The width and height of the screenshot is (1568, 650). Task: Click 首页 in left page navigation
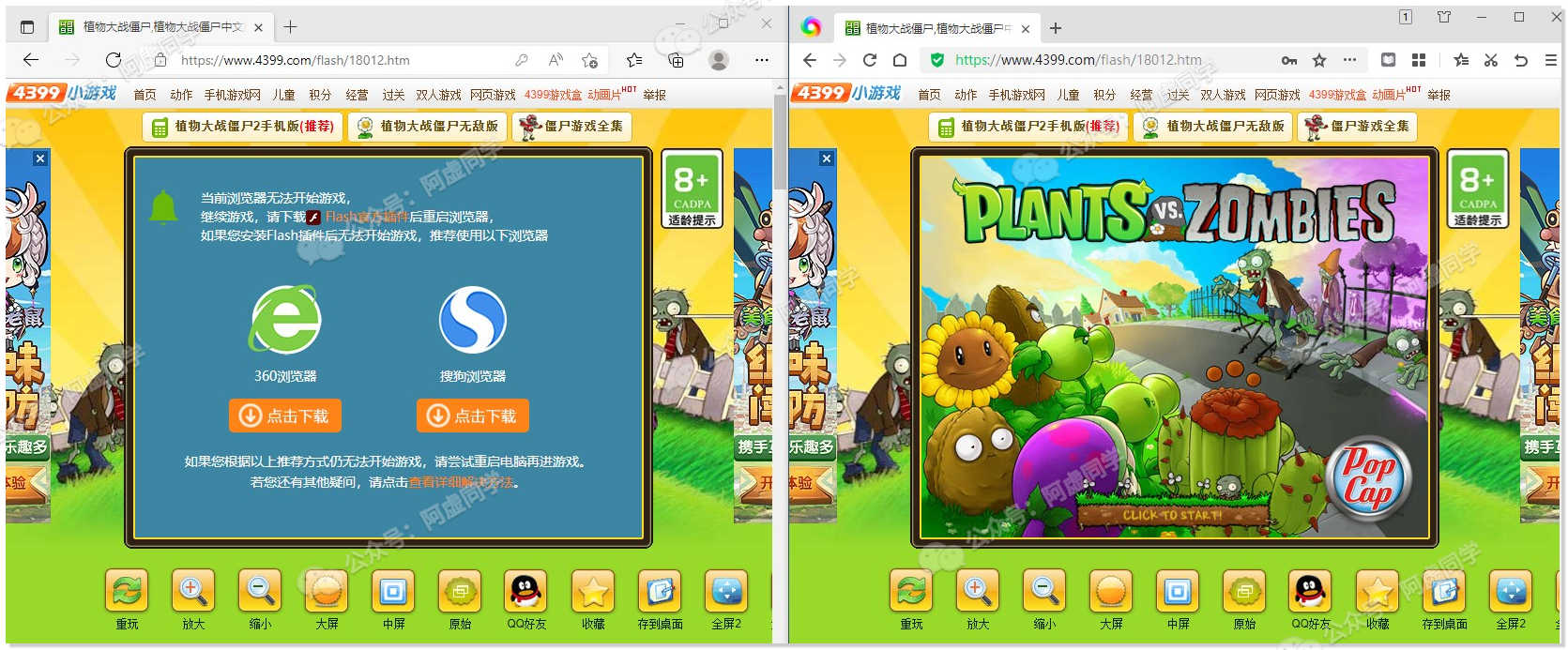(145, 95)
